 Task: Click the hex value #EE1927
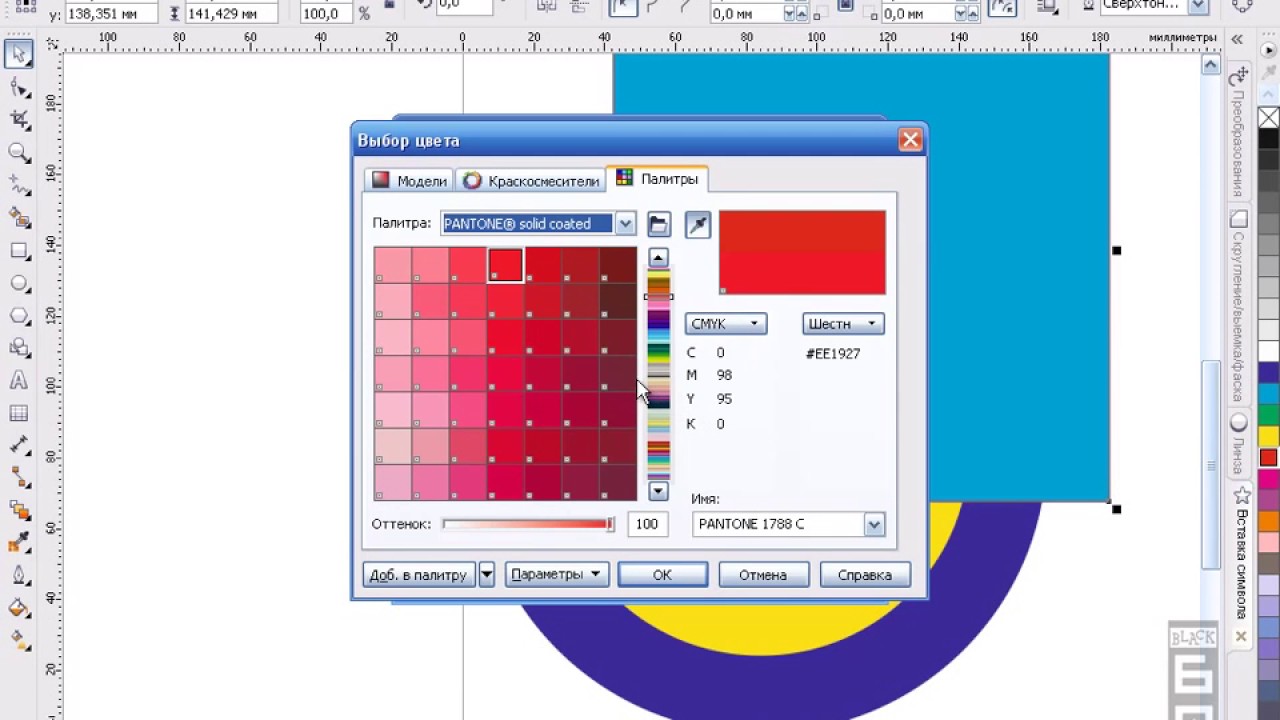pos(833,354)
